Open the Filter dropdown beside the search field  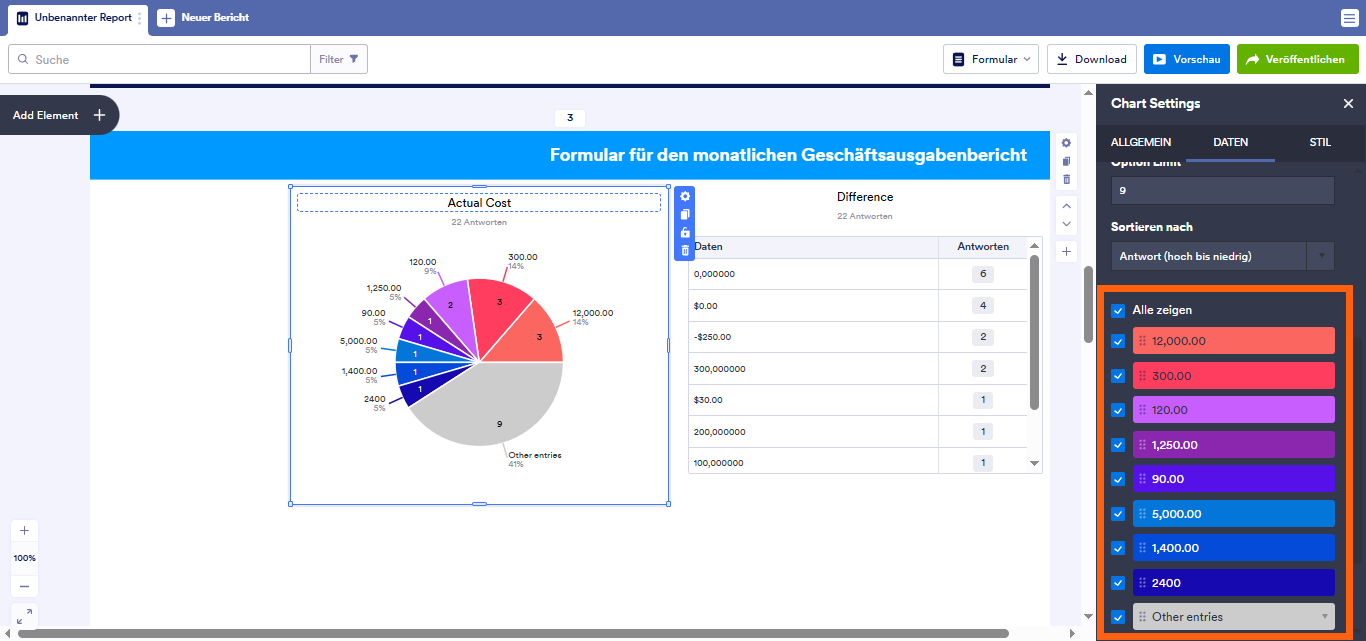(339, 58)
